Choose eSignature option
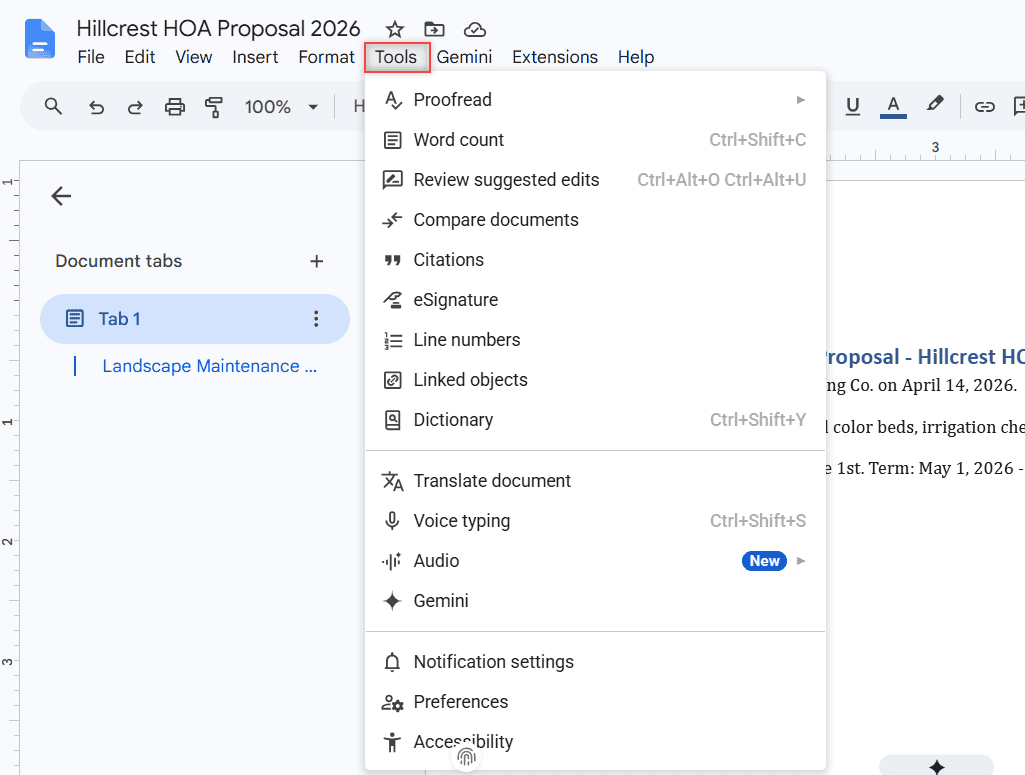 [596, 300]
